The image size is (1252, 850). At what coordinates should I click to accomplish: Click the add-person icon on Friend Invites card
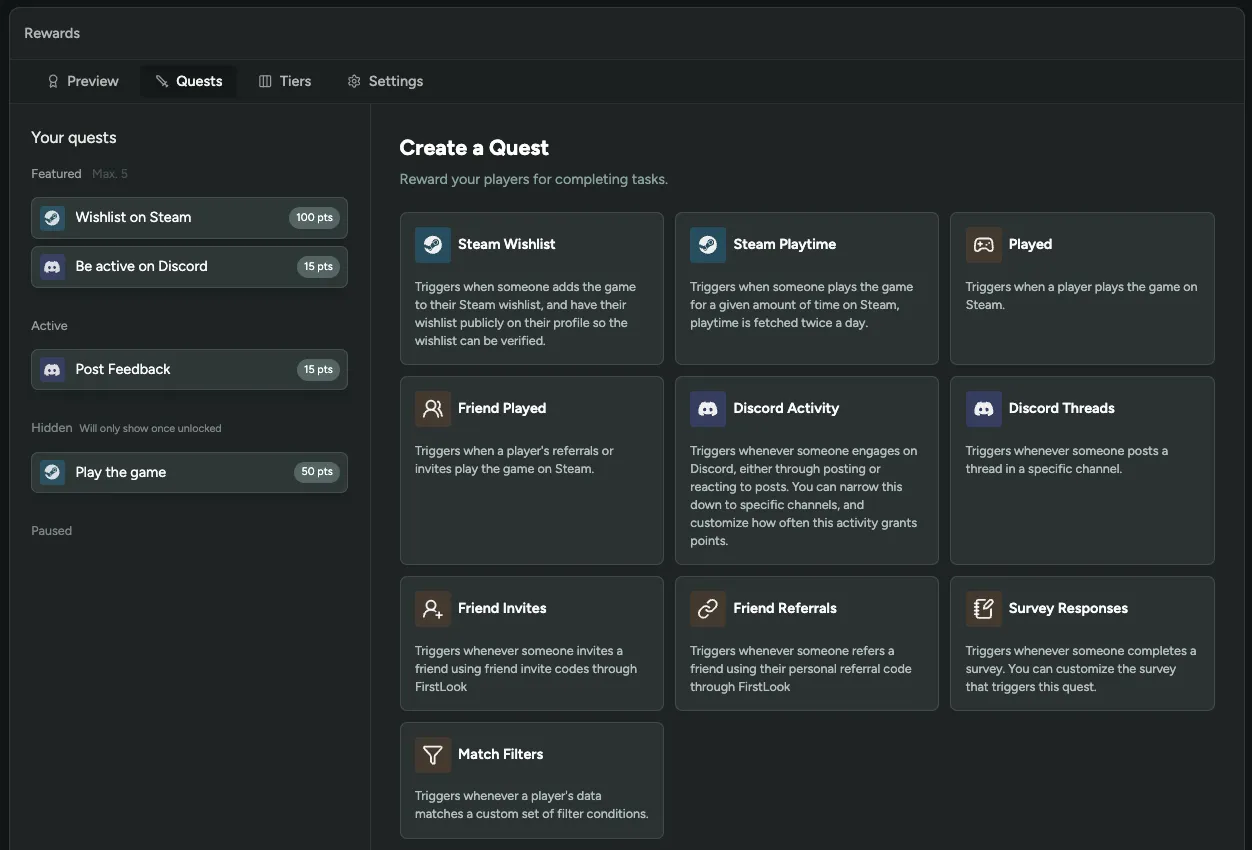pos(433,609)
